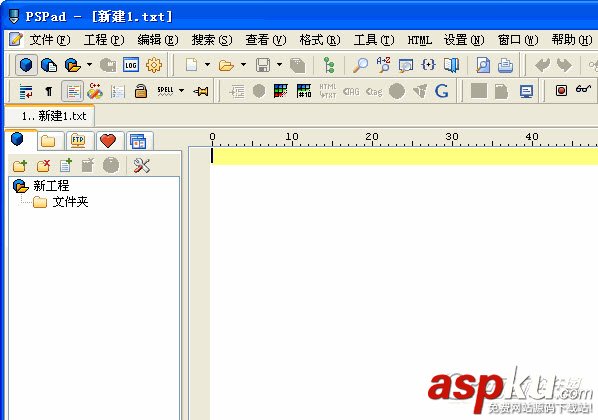Click the color grid #10 icon
This screenshot has width=598, height=420.
304,91
